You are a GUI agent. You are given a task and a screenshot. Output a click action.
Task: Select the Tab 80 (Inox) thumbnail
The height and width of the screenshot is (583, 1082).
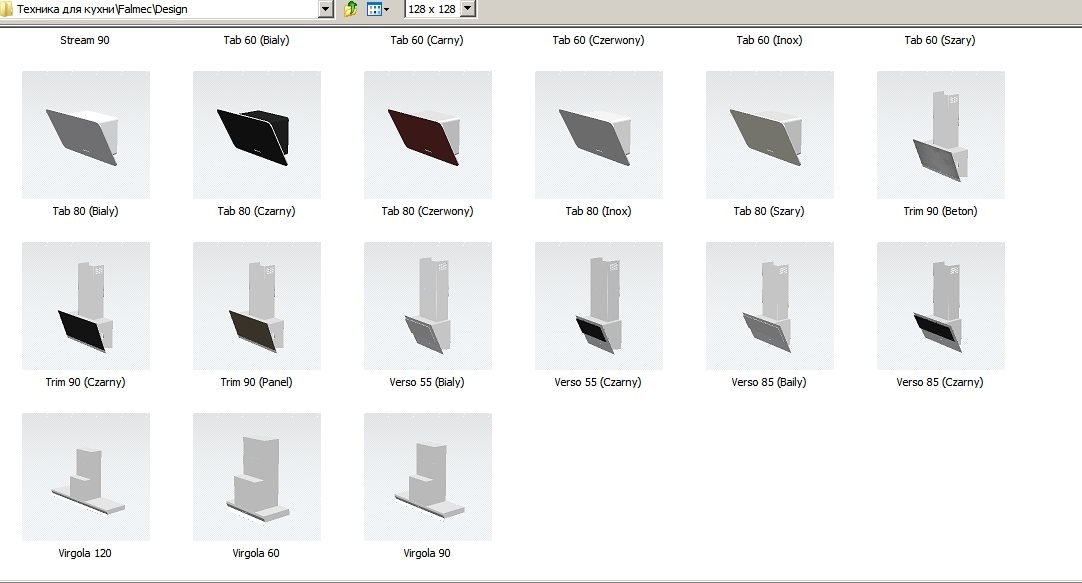(x=599, y=135)
